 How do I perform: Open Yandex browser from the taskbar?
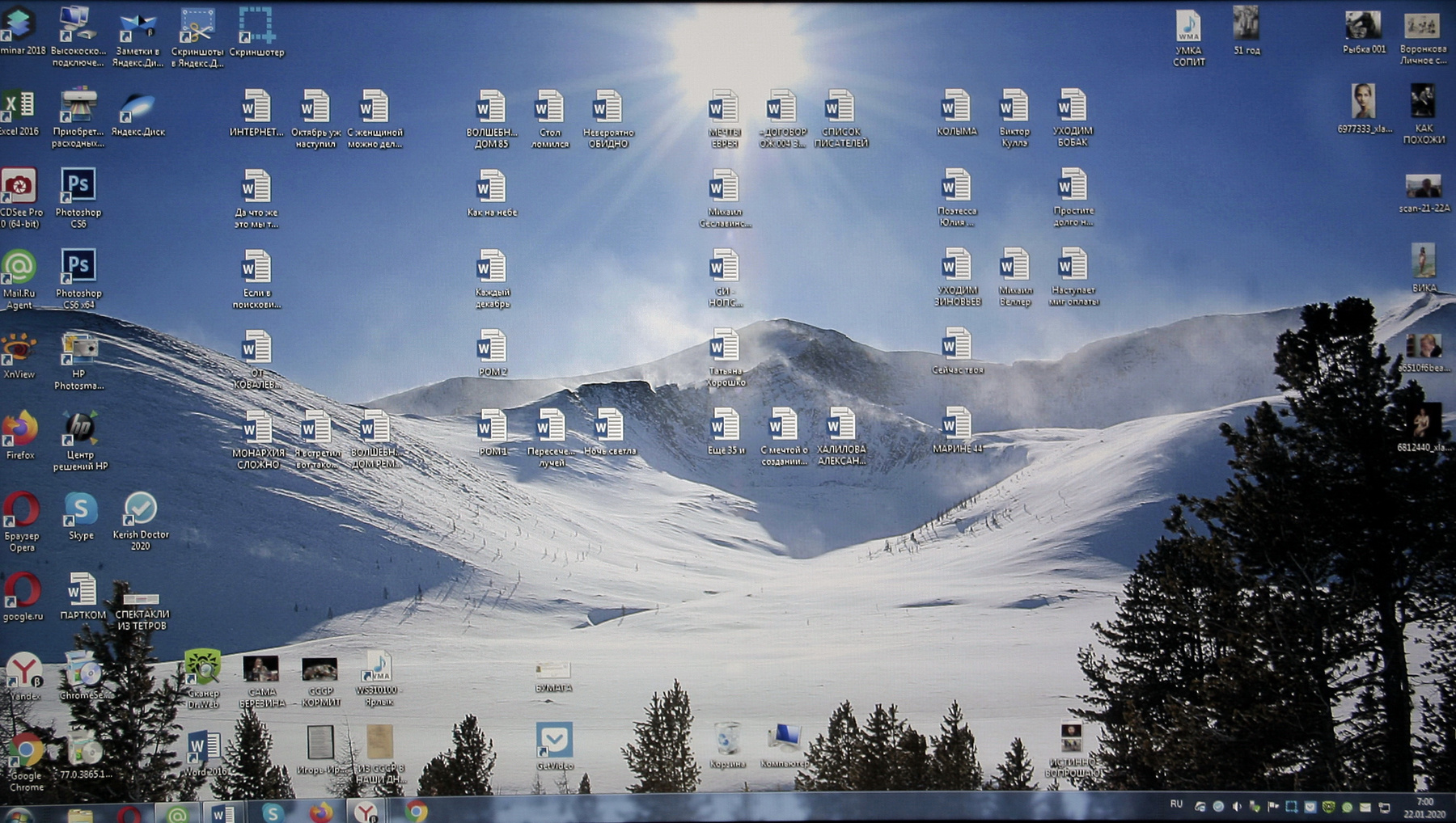coord(366,812)
